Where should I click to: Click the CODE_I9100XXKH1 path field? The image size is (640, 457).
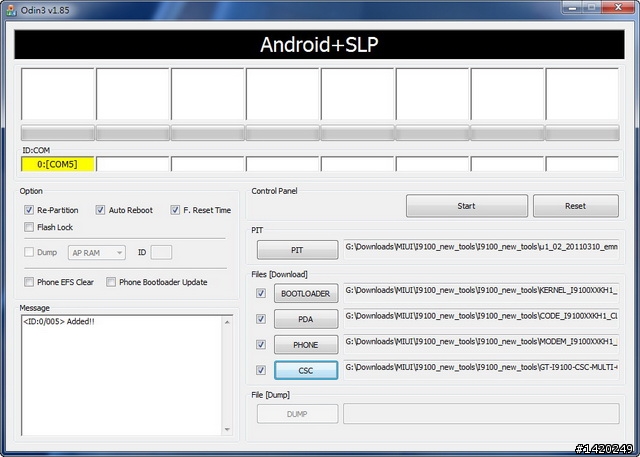481,319
